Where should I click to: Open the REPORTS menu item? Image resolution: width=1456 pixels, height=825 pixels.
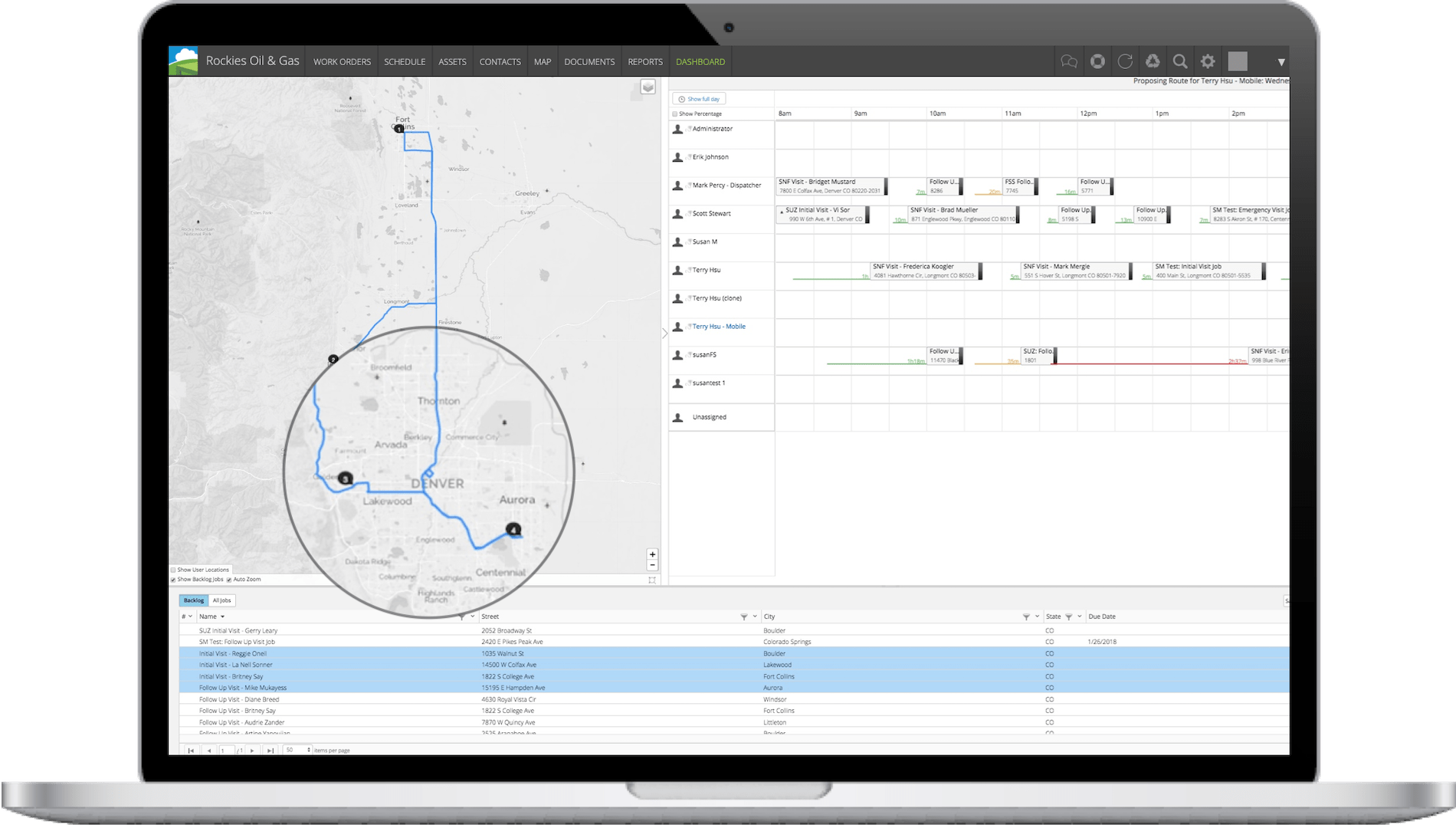tap(645, 61)
